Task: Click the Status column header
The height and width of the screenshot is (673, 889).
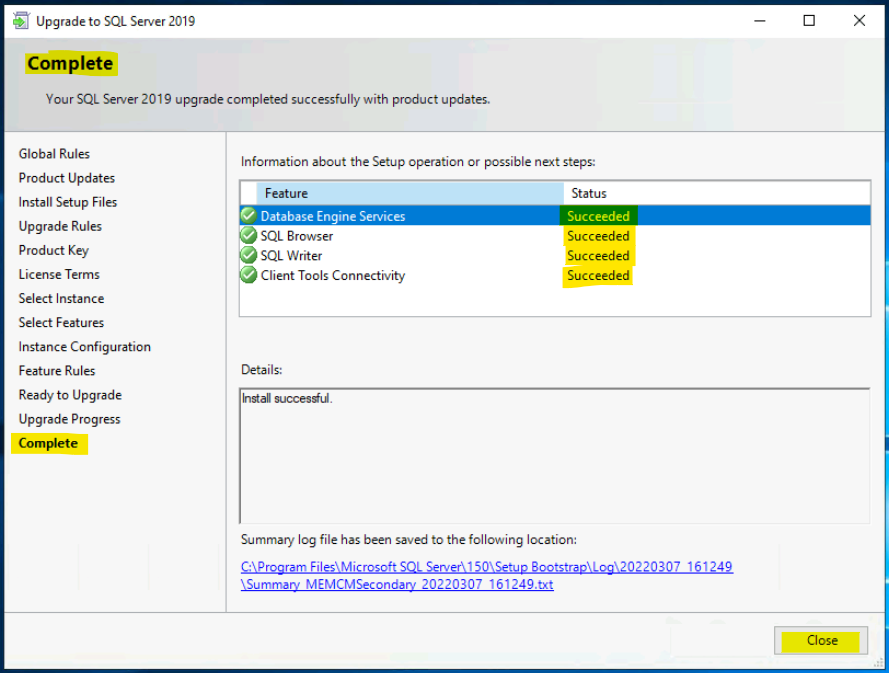Action: tap(717, 193)
